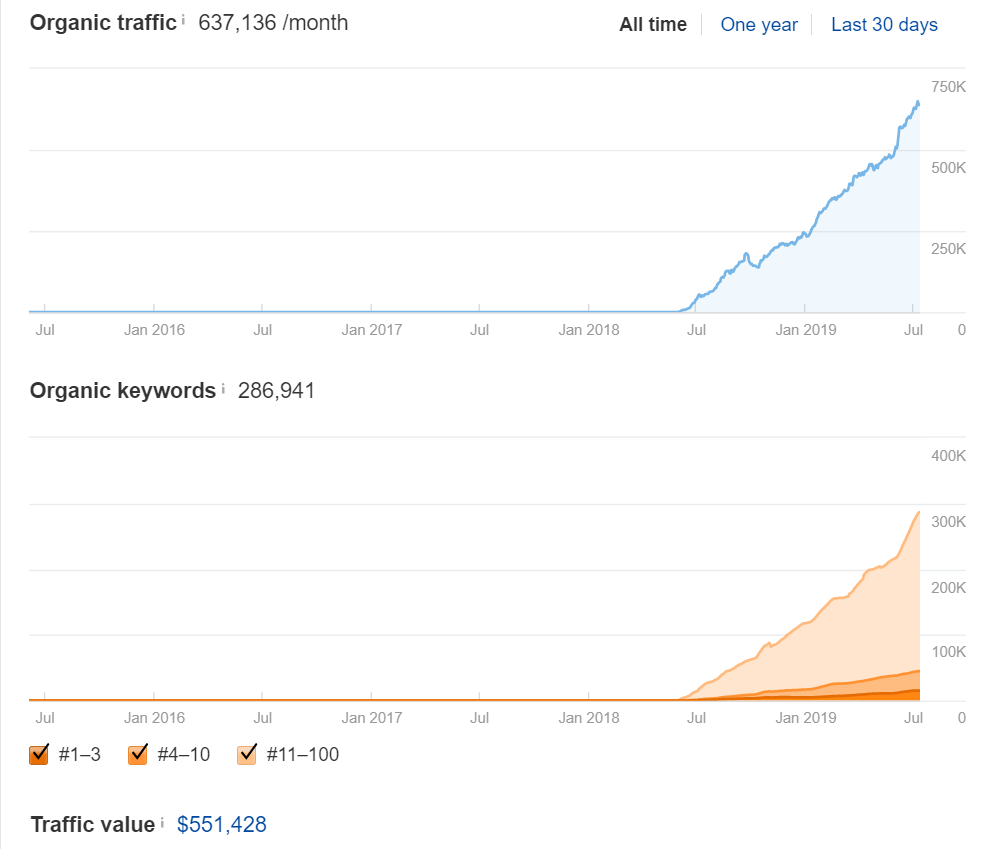Click the #4–10 legend label
This screenshot has height=849, width=990.
[184, 754]
